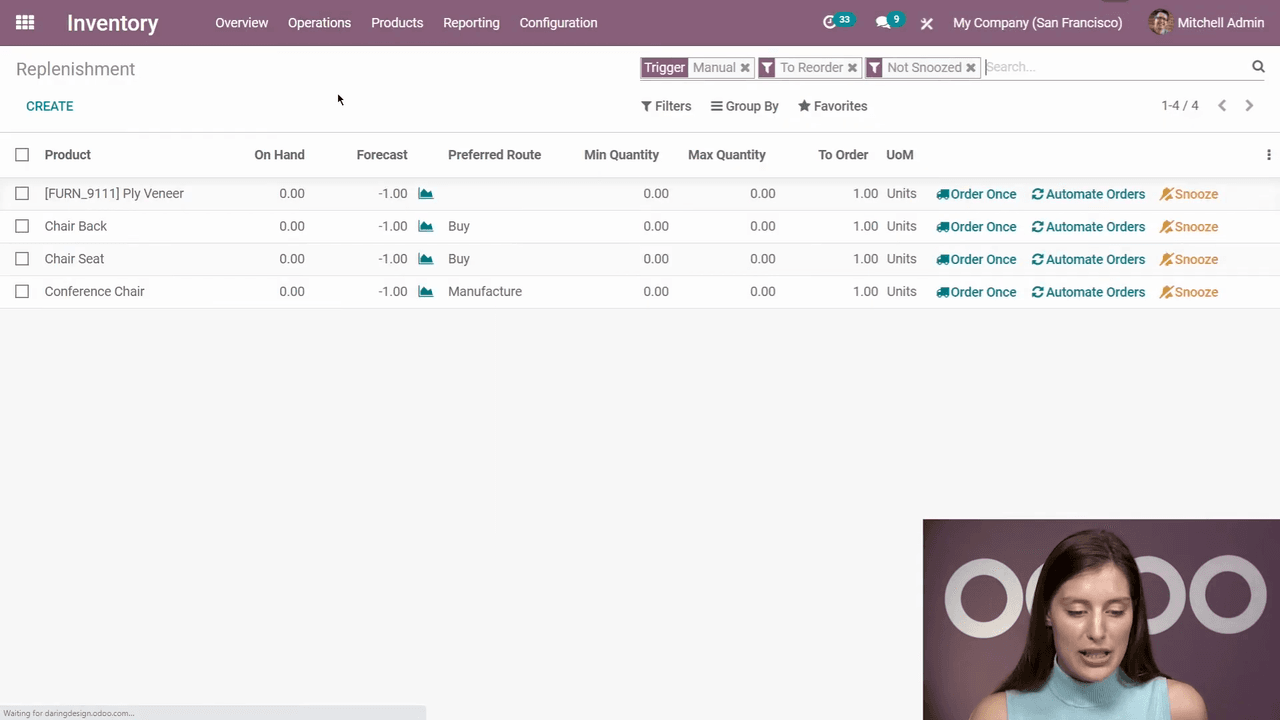Open the optional columns kebab menu

[x=1268, y=155]
